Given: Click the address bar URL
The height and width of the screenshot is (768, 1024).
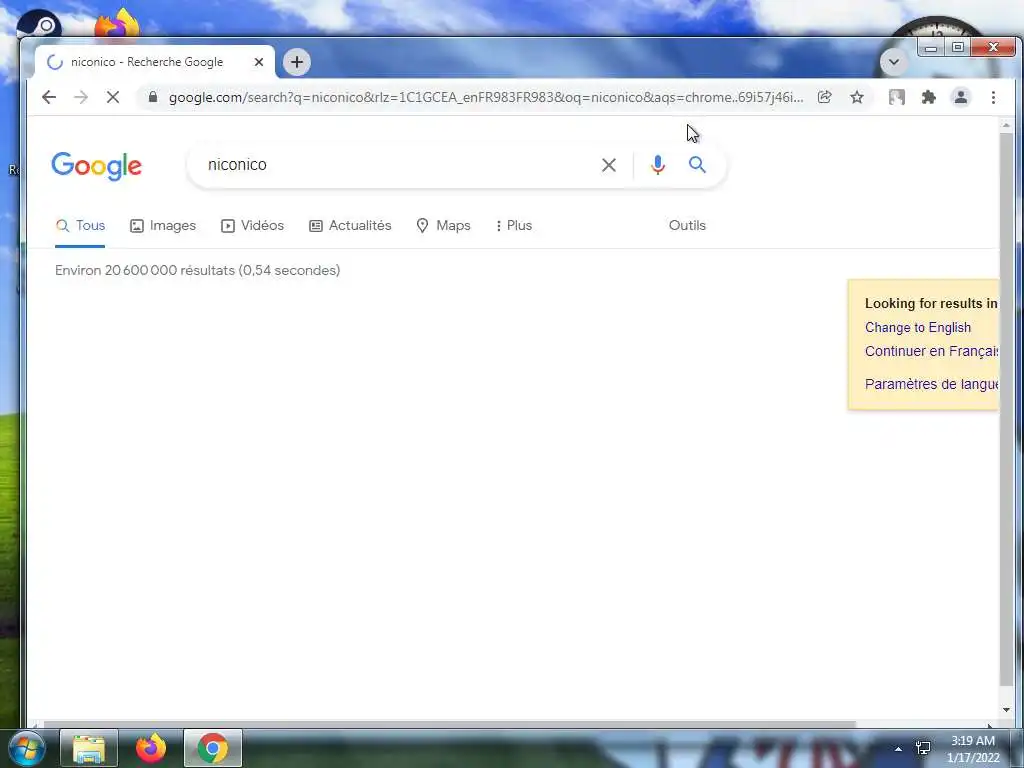Looking at the screenshot, I should [x=486, y=97].
